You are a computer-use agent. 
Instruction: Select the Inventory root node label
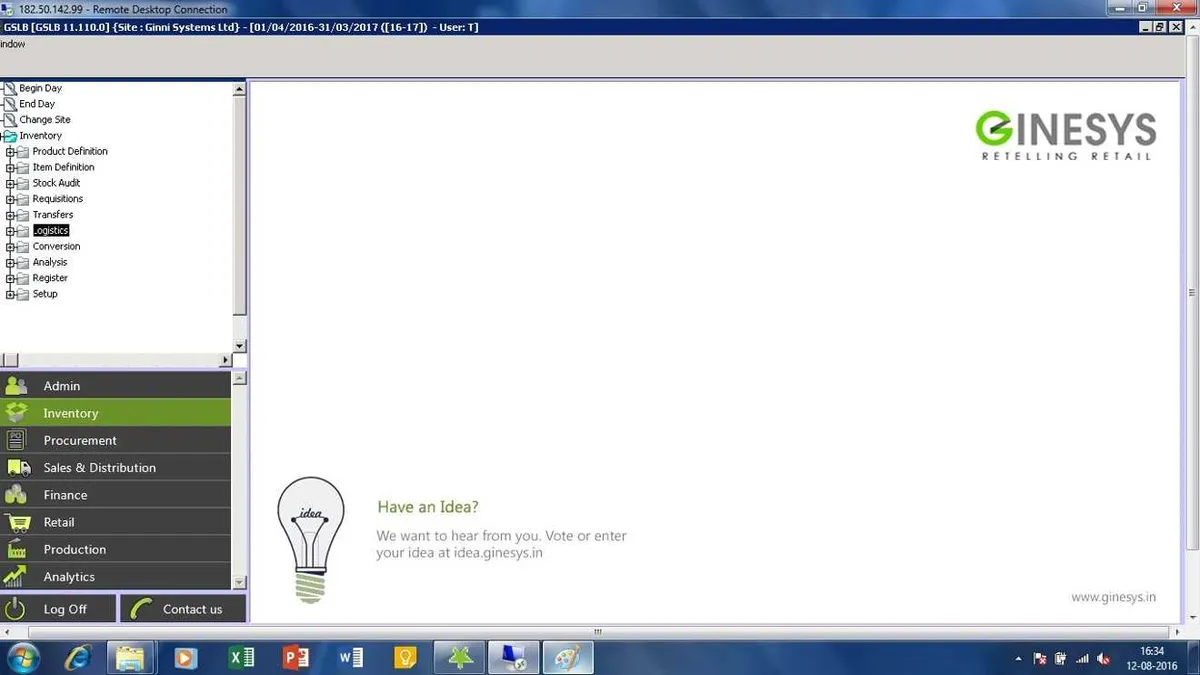click(41, 135)
